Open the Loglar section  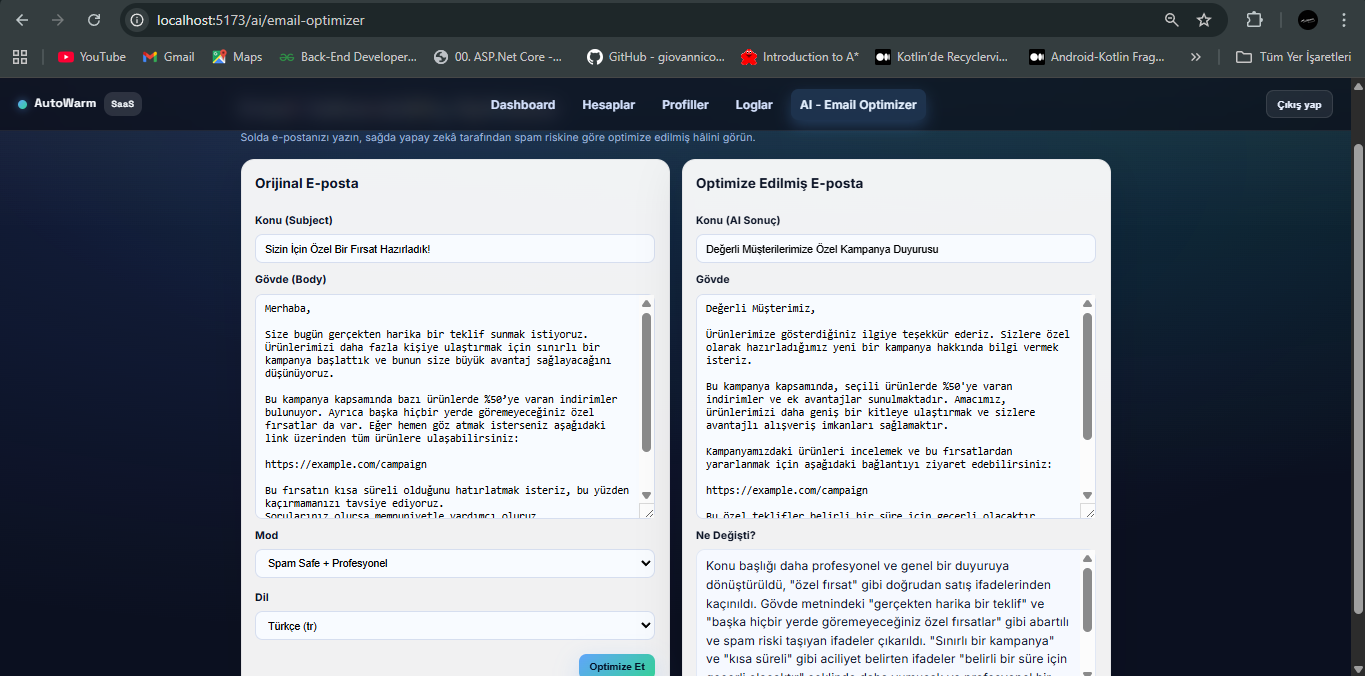754,104
